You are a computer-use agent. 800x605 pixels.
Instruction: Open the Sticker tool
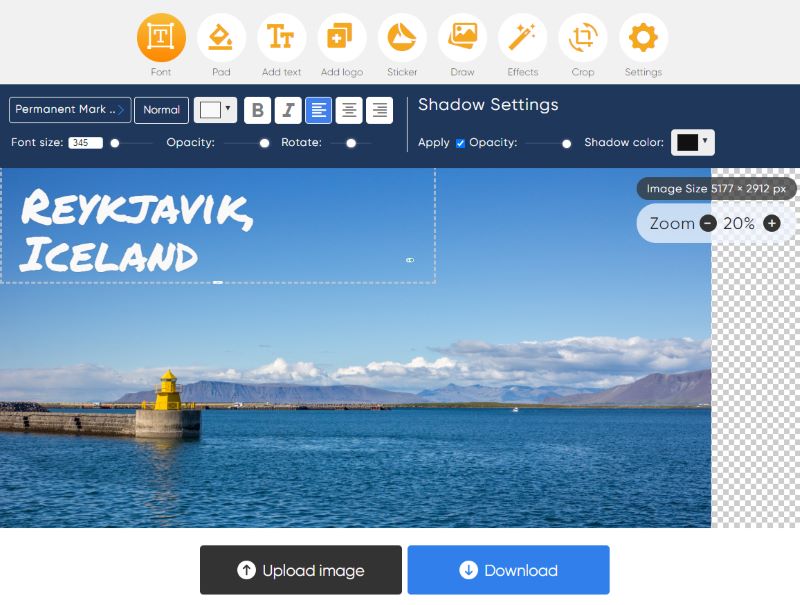click(402, 38)
